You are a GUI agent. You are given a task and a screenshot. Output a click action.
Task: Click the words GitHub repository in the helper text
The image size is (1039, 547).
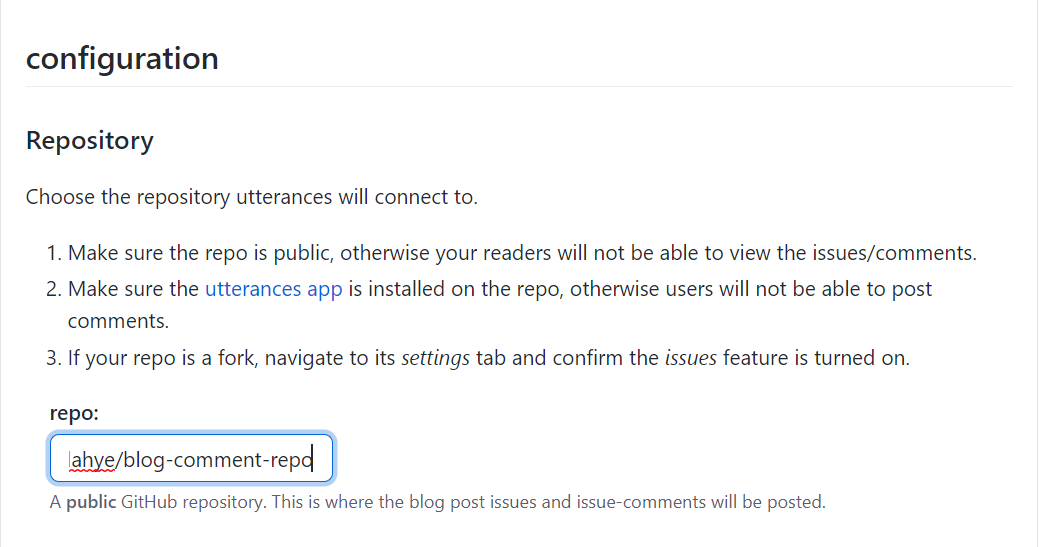pos(193,502)
